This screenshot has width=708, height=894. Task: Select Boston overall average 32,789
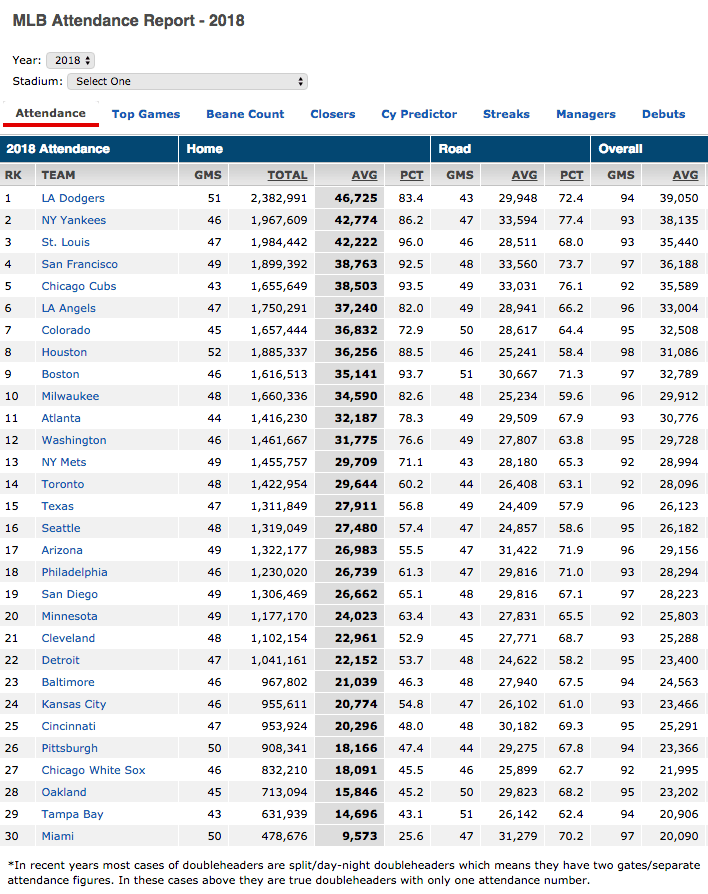[679, 375]
